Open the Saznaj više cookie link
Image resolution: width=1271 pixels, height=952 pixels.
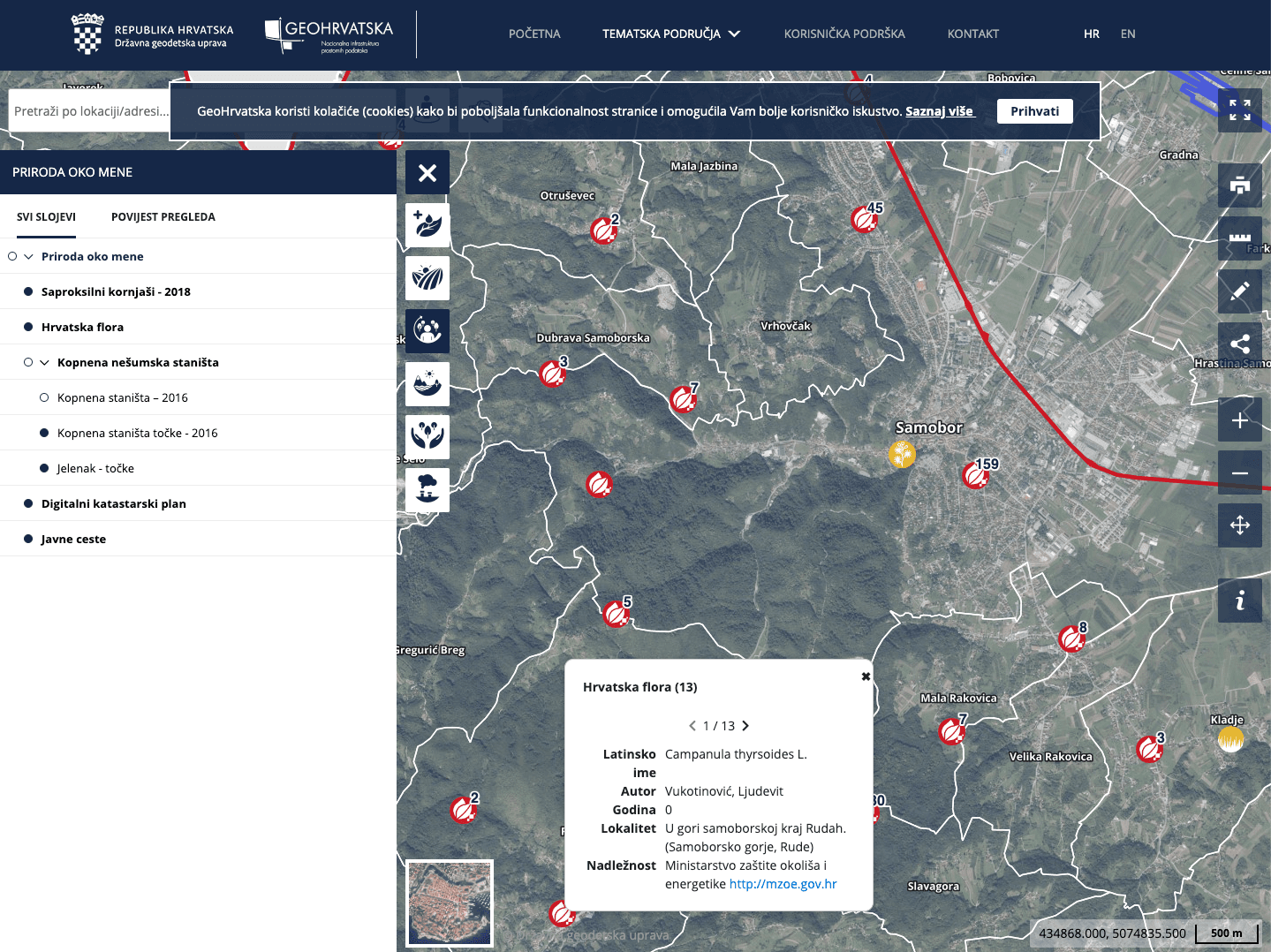tap(940, 111)
